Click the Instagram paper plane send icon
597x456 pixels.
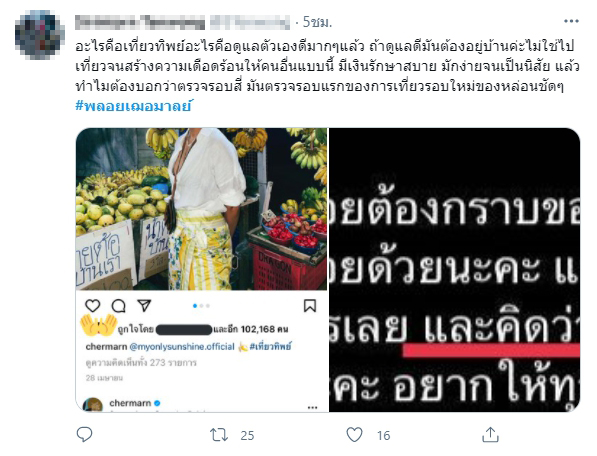(x=144, y=305)
